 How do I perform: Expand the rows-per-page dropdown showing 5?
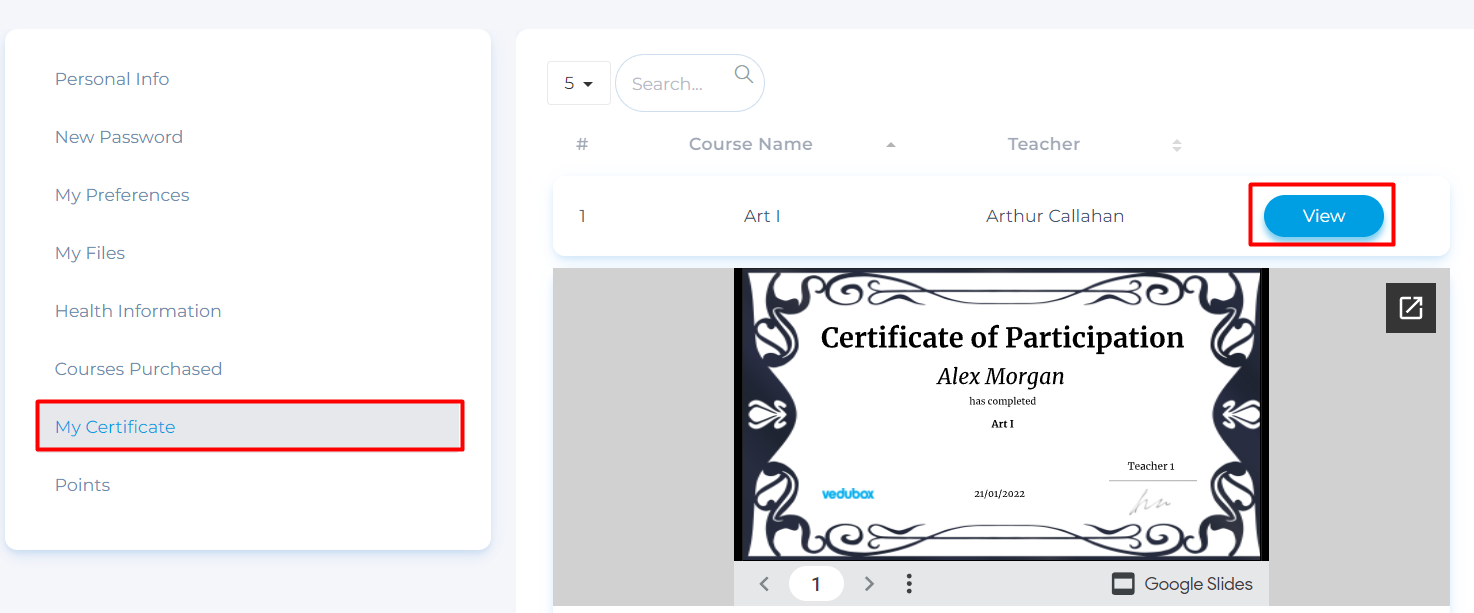pos(578,84)
